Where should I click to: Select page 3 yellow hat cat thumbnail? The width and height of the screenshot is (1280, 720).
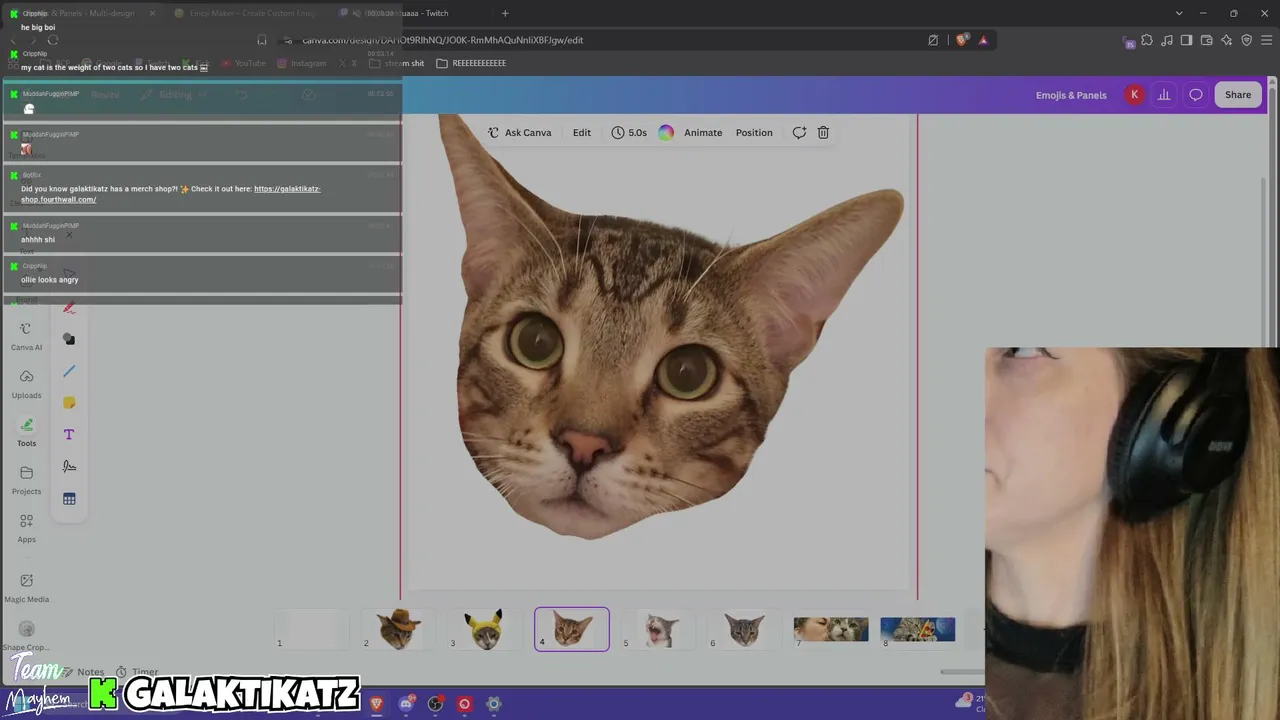[485, 629]
